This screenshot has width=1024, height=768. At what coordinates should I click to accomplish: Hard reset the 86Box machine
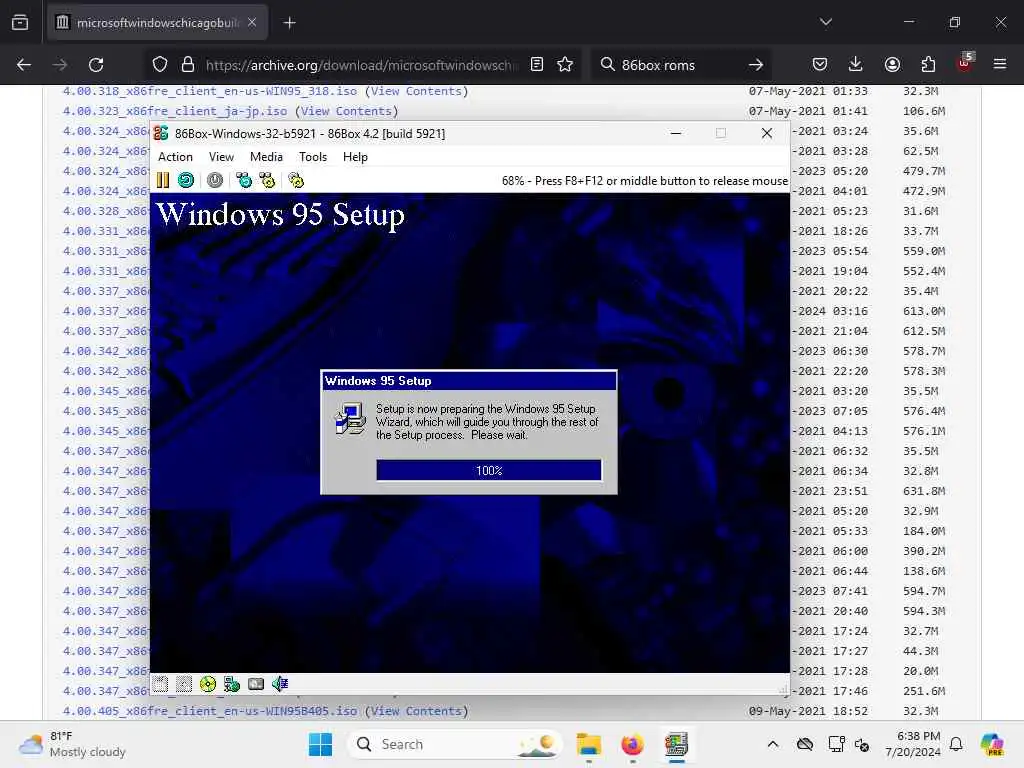point(186,180)
